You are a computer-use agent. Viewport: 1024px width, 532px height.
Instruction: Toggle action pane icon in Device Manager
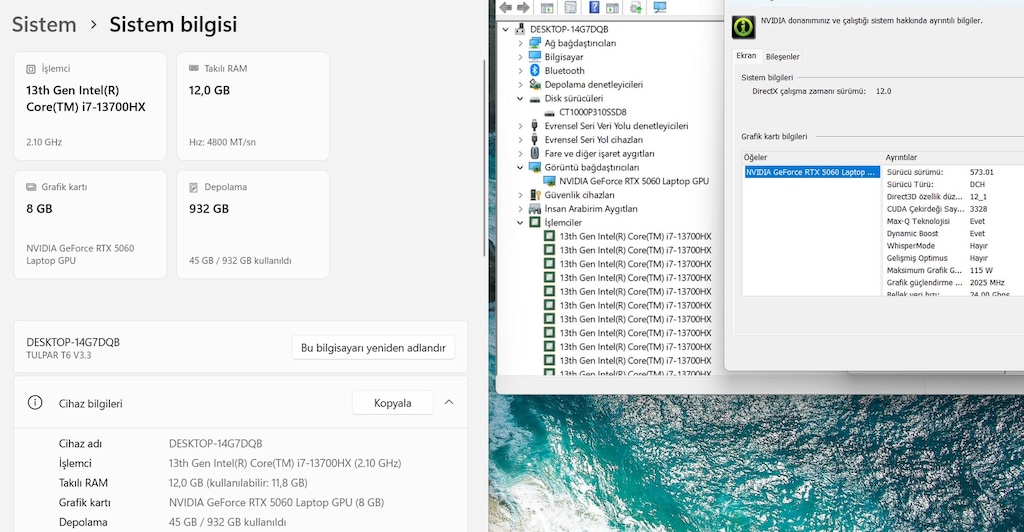pyautogui.click(x=612, y=7)
